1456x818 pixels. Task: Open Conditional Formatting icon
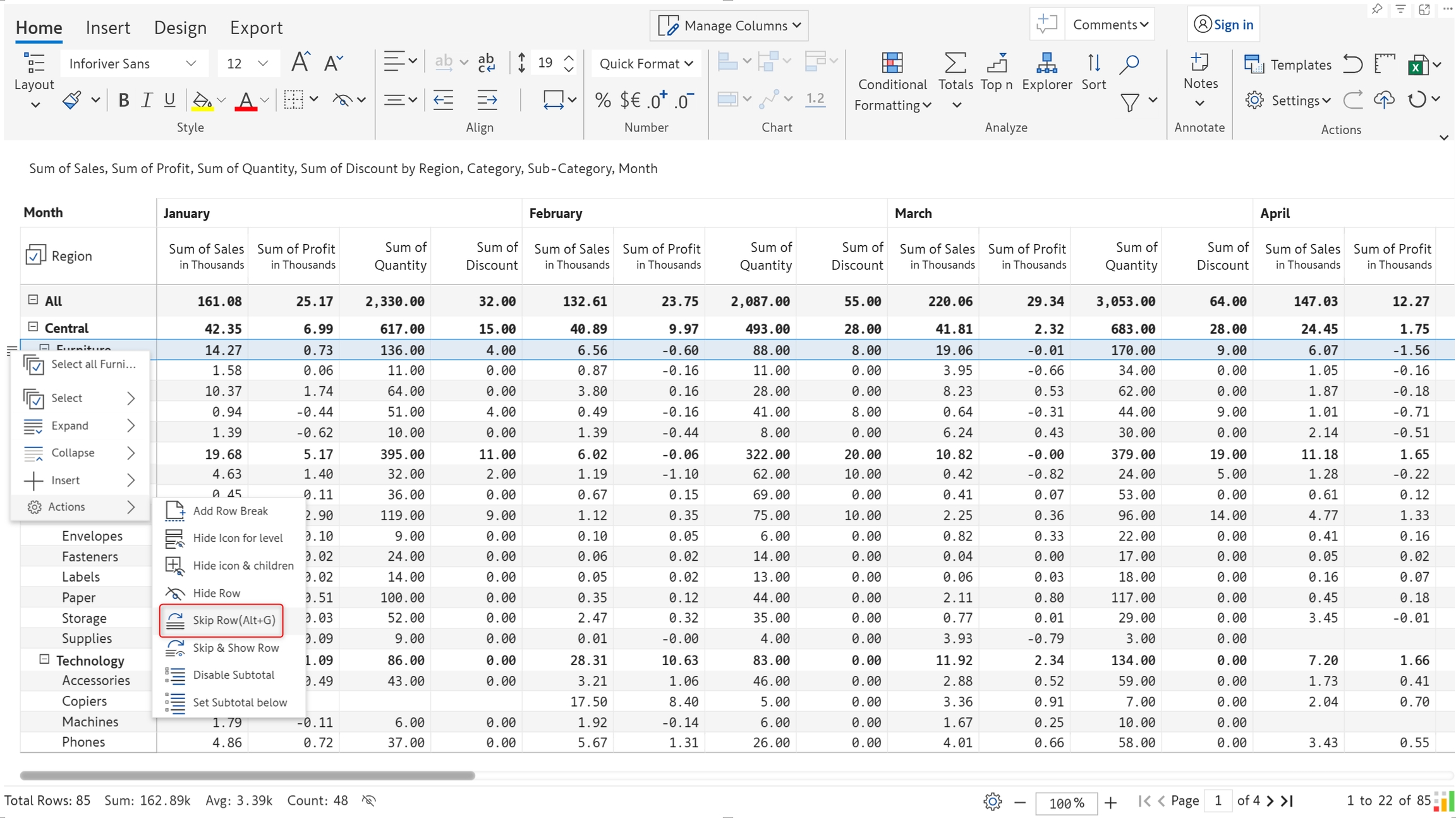[x=892, y=63]
